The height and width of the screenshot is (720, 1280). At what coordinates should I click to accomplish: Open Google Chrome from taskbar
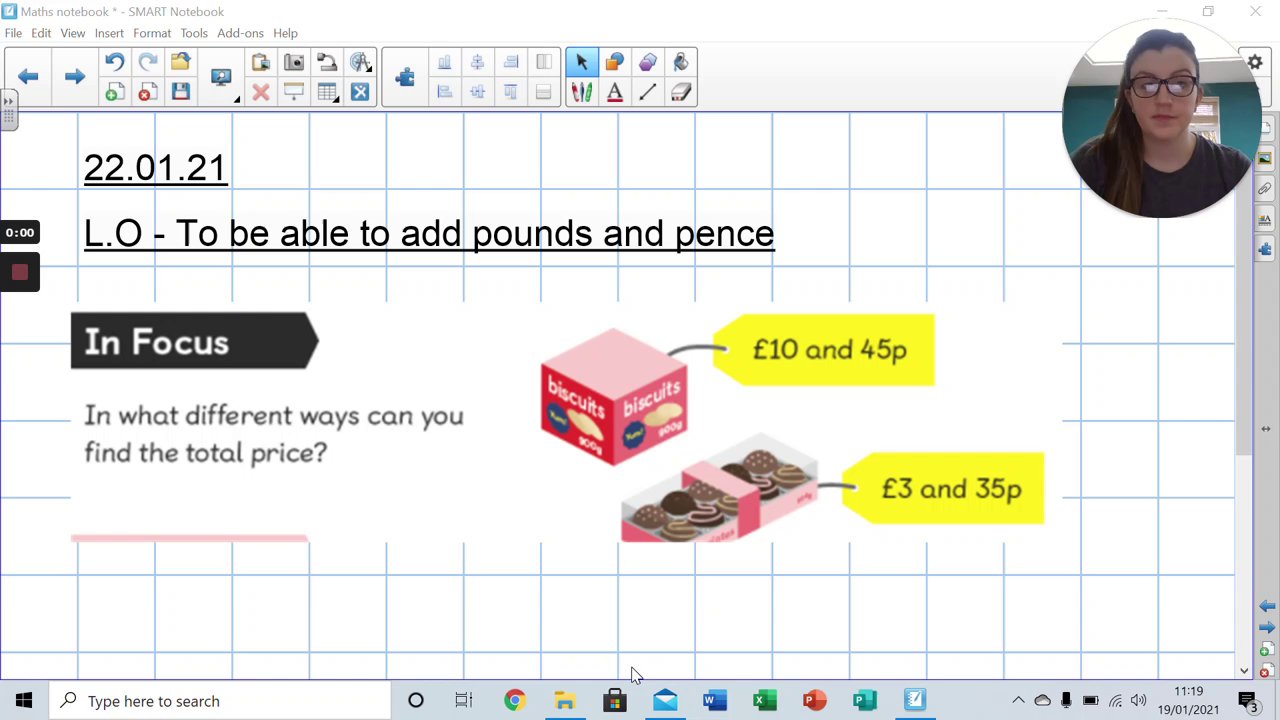coord(514,701)
